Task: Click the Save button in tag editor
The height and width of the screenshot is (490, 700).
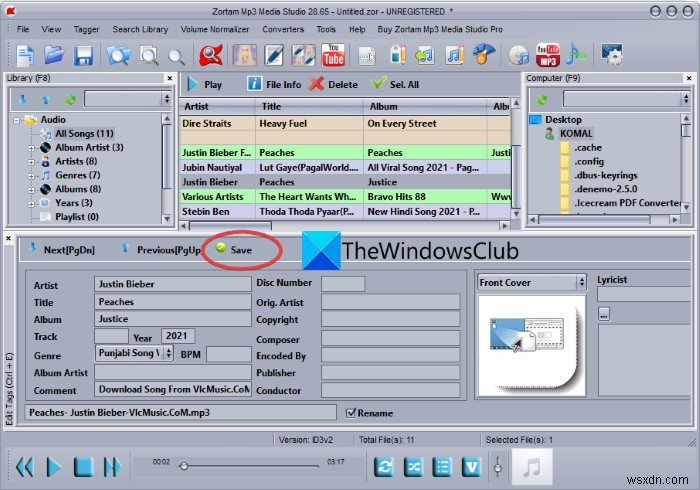Action: coord(234,249)
